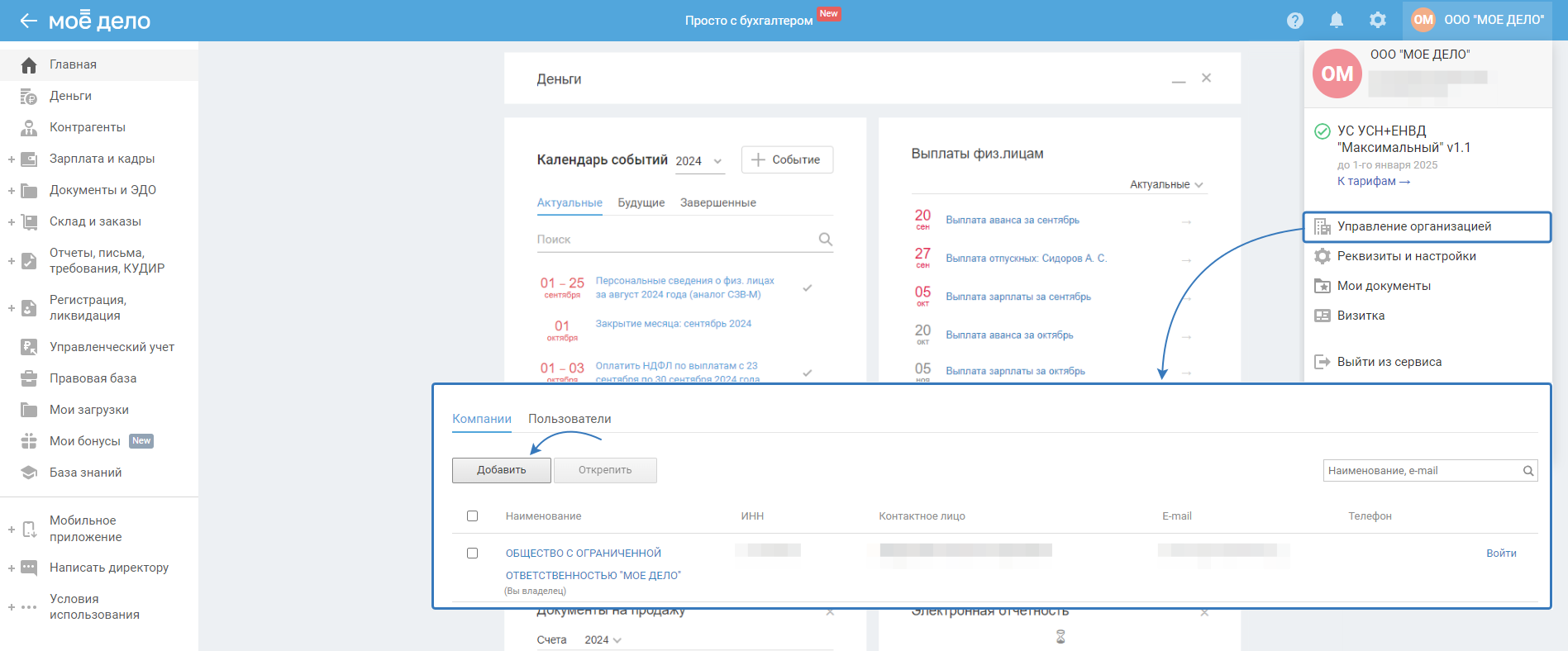Select the Завершенные calendar tab

718,203
